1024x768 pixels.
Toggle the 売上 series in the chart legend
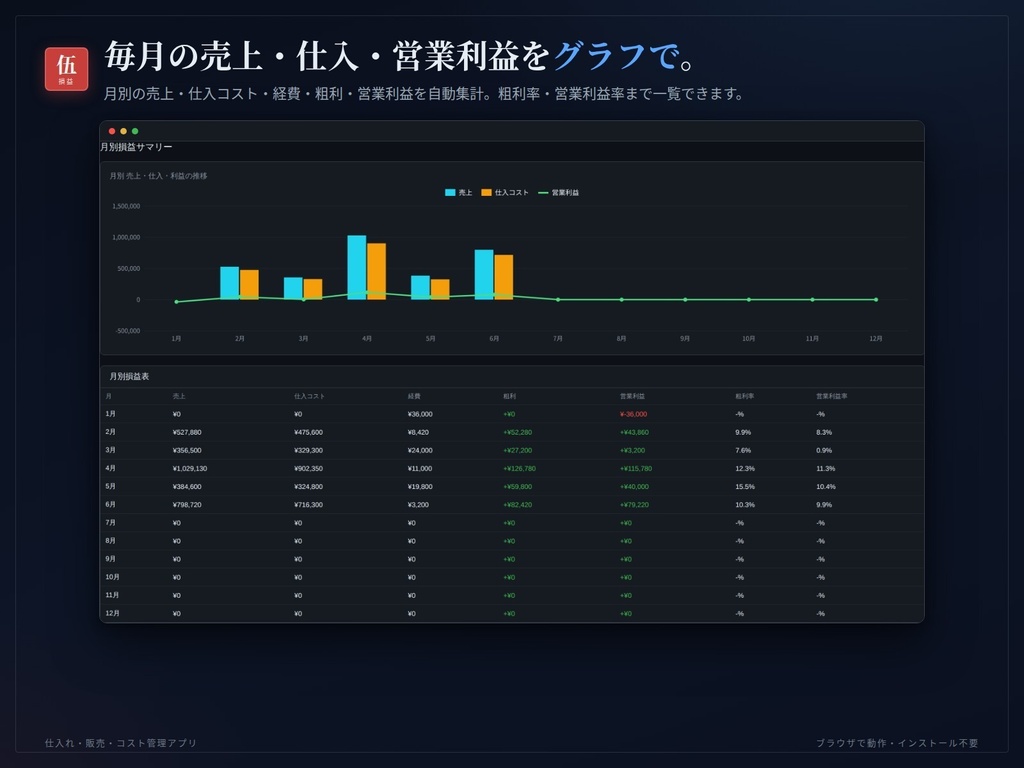point(458,193)
